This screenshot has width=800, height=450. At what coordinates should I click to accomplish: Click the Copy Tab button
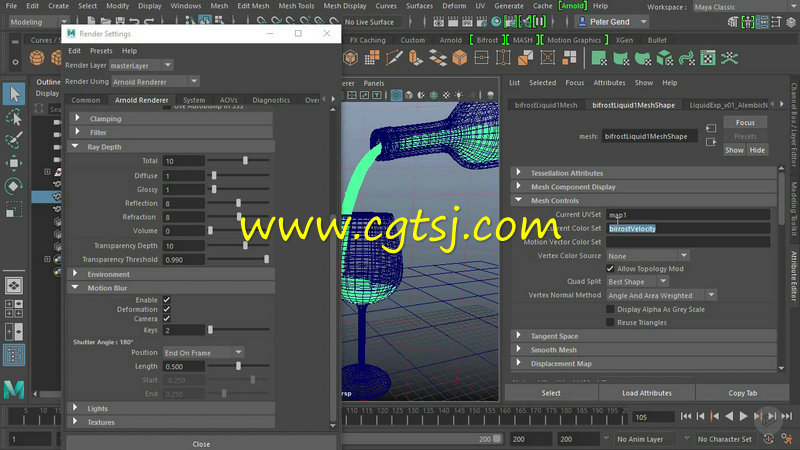tap(742, 393)
